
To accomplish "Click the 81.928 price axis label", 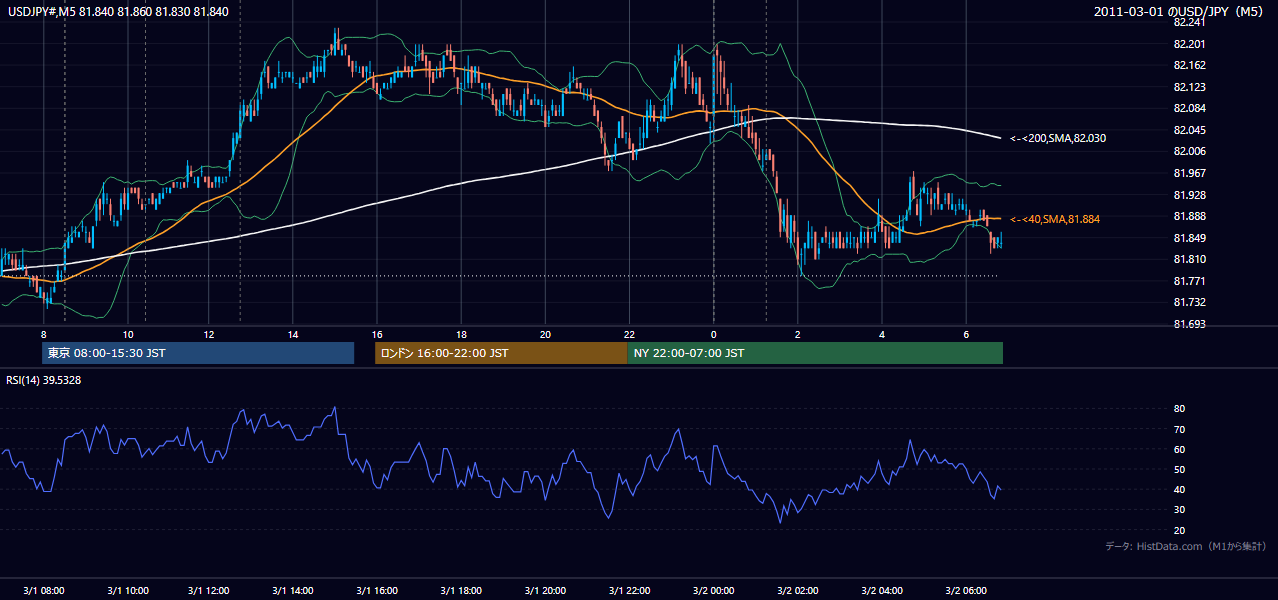I will pyautogui.click(x=1190, y=194).
